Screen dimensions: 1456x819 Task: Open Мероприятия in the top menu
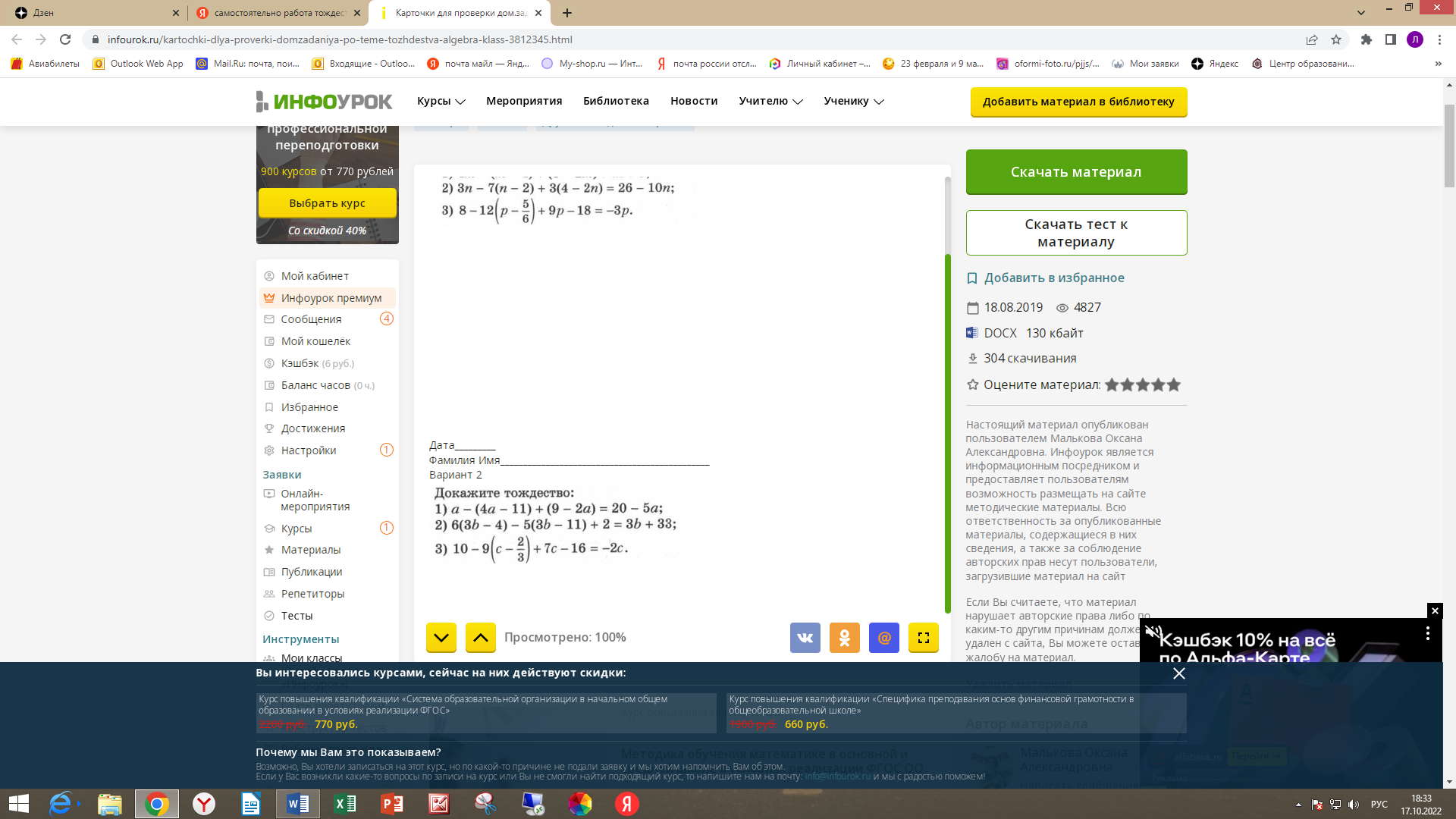click(x=524, y=101)
